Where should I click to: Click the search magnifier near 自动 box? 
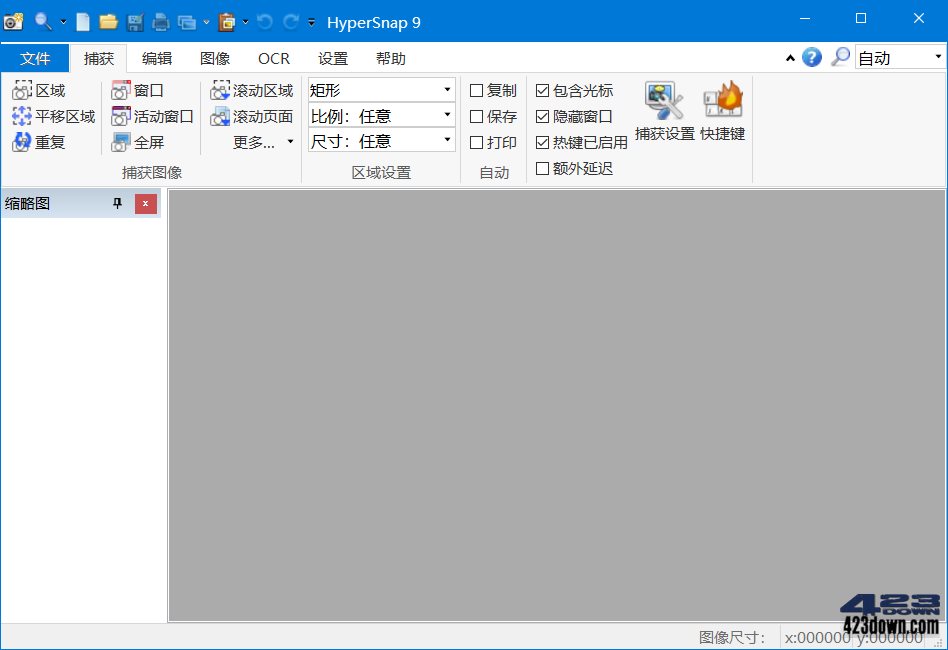coord(840,57)
